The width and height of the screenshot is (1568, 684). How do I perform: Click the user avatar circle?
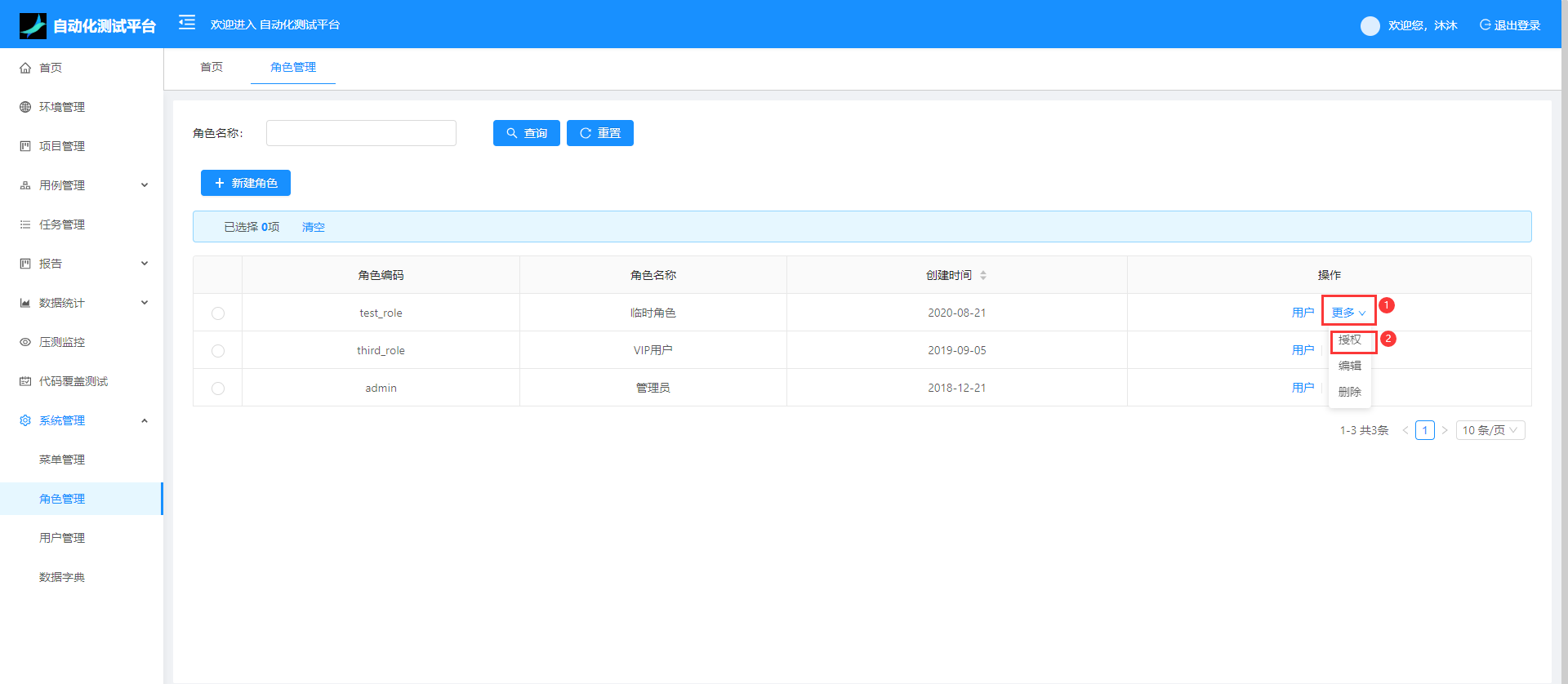[x=1370, y=25]
